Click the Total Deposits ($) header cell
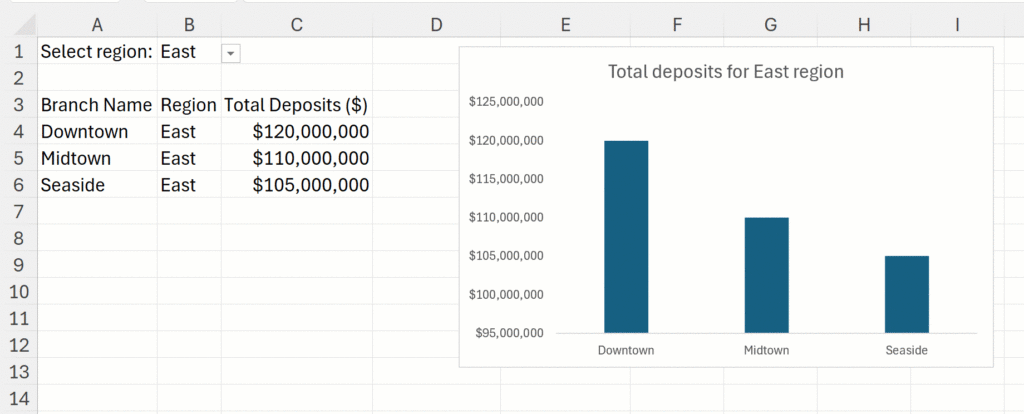The height and width of the screenshot is (414, 1024). (296, 105)
